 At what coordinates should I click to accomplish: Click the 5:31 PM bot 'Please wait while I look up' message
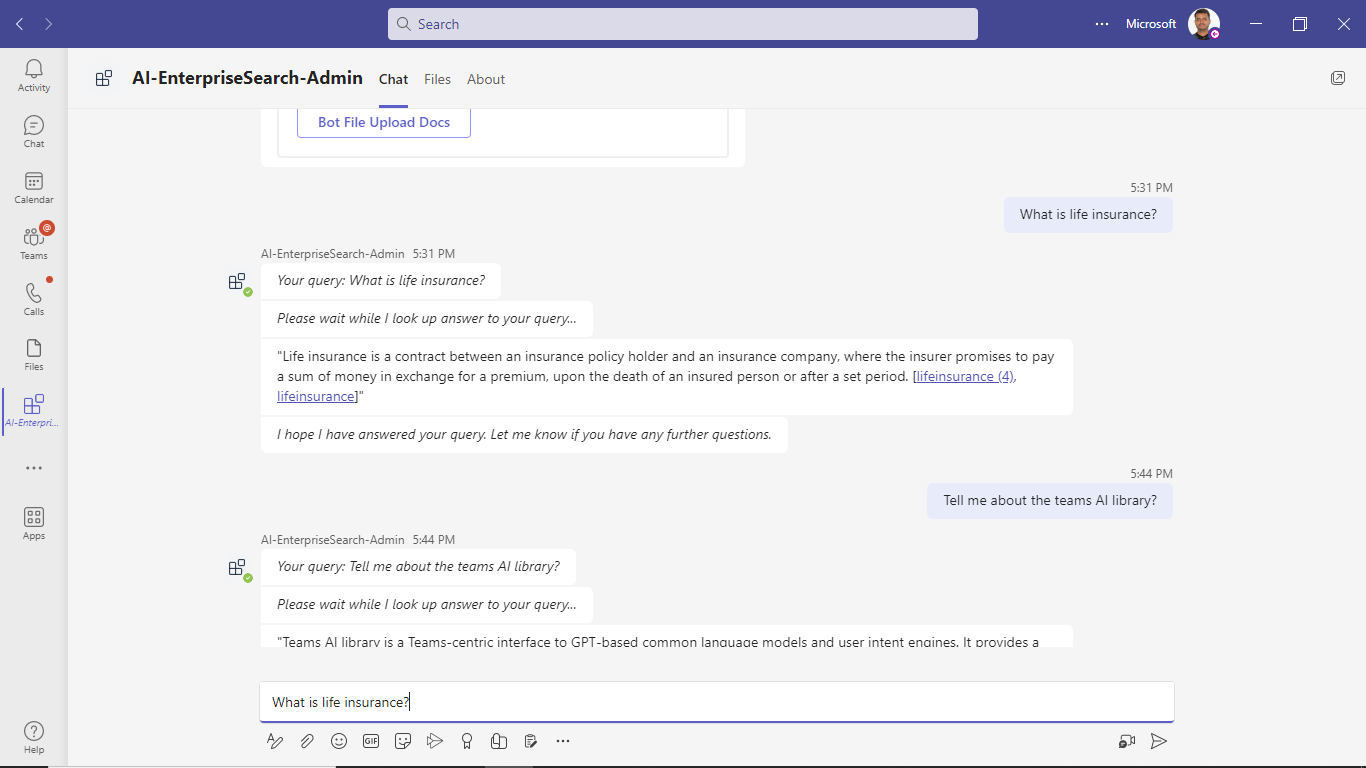427,318
